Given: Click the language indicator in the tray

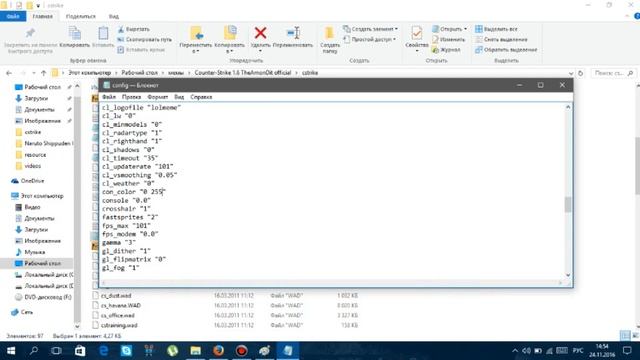Looking at the screenshot, I should pos(578,351).
